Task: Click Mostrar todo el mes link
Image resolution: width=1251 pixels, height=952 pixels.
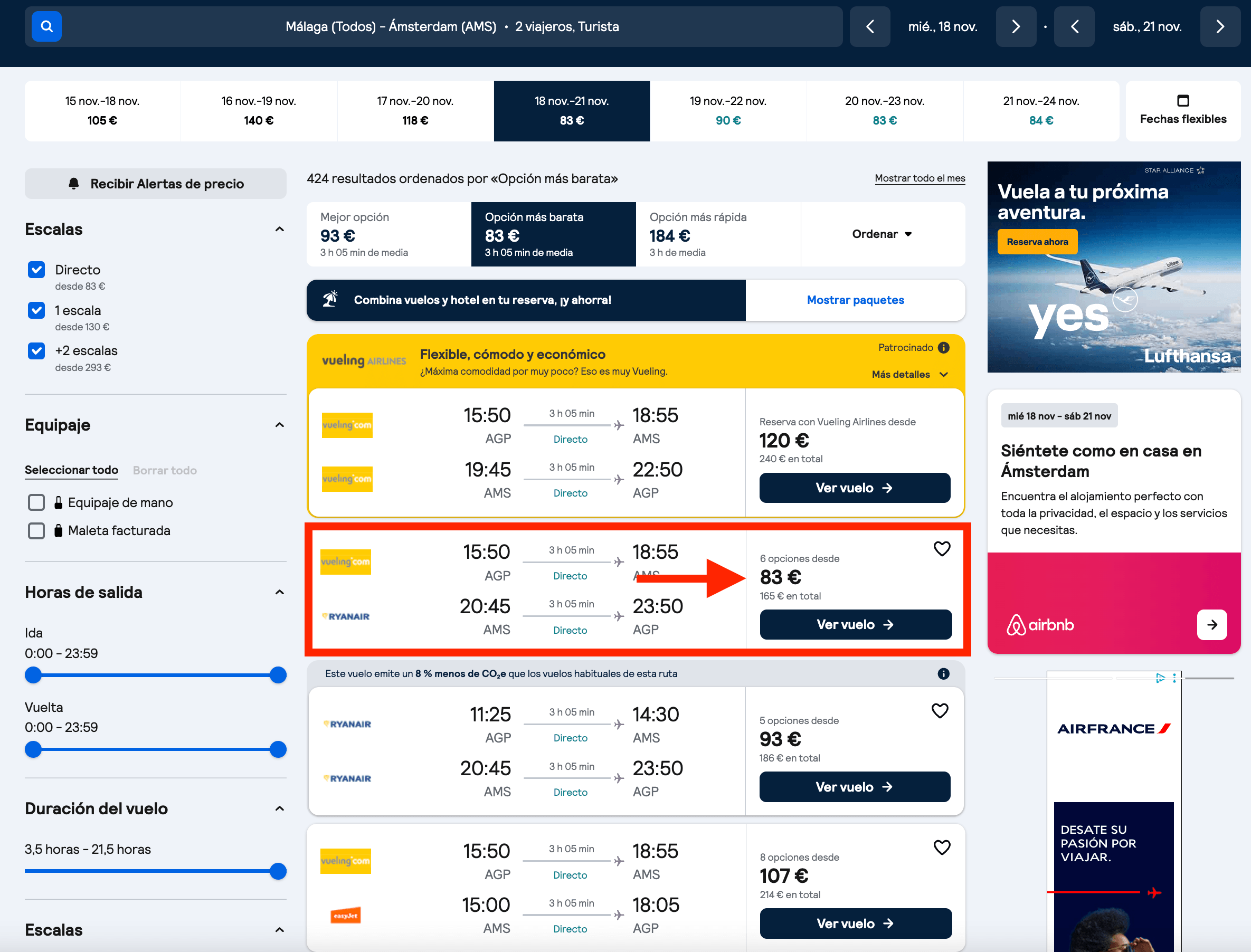Action: (920, 178)
